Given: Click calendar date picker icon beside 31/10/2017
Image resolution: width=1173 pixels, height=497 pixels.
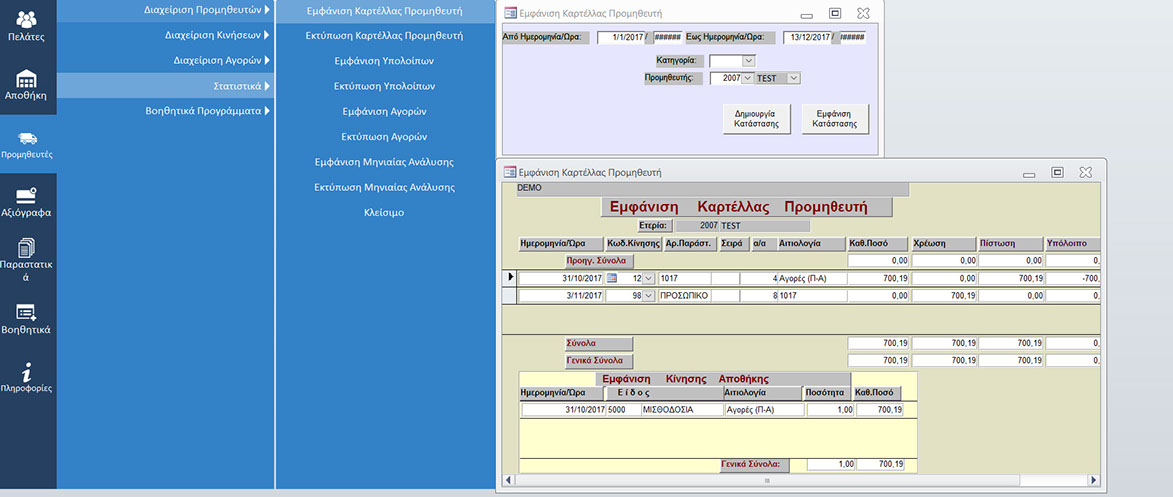Looking at the screenshot, I should tap(613, 278).
